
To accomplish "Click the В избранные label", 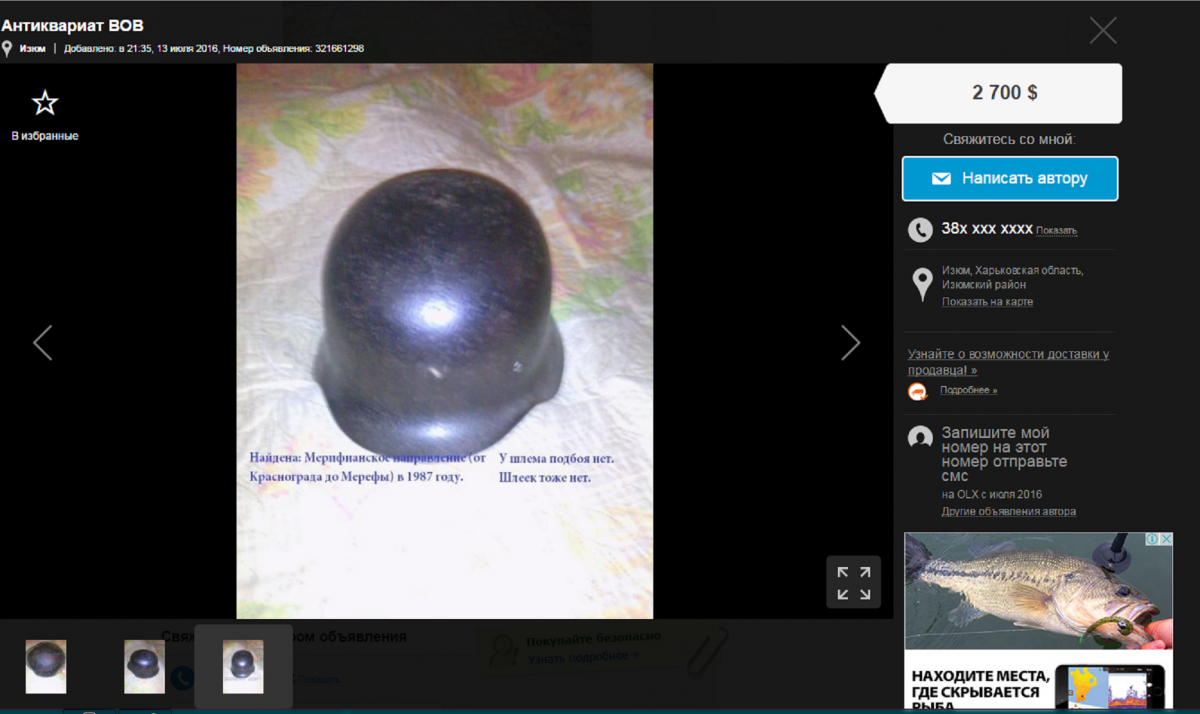I will pos(45,136).
